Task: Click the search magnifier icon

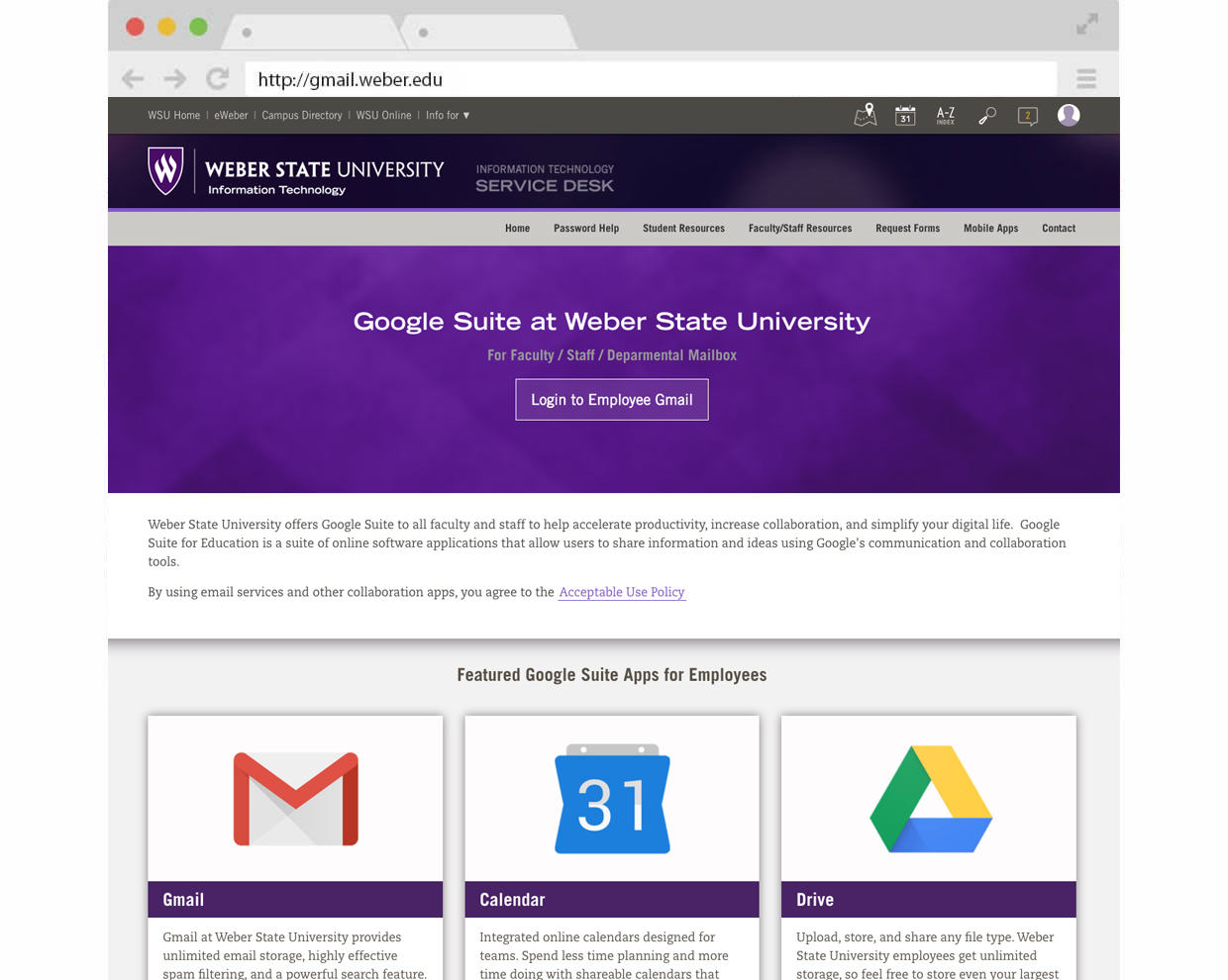Action: 986,116
